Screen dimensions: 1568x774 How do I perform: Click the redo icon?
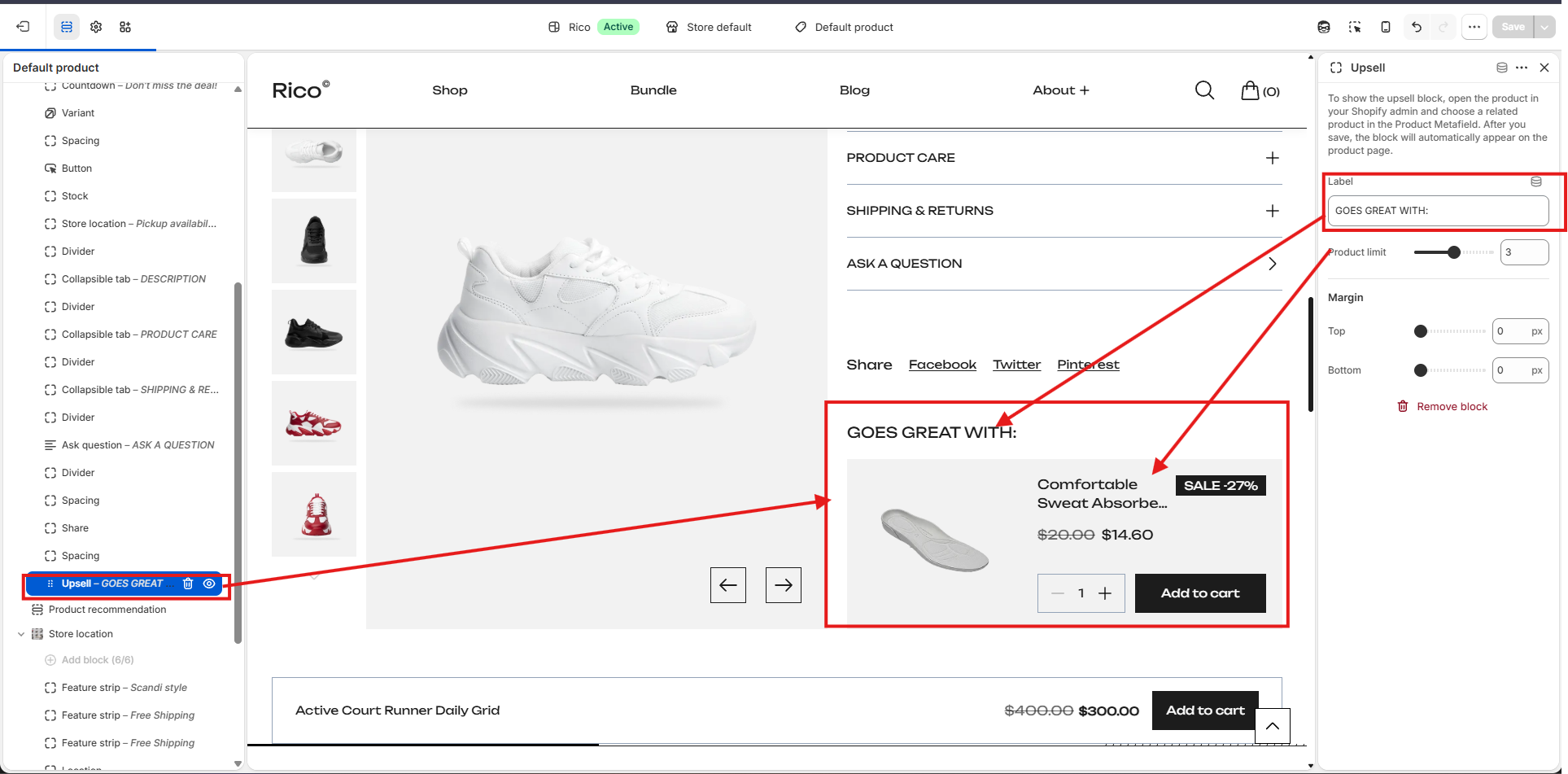click(1444, 27)
